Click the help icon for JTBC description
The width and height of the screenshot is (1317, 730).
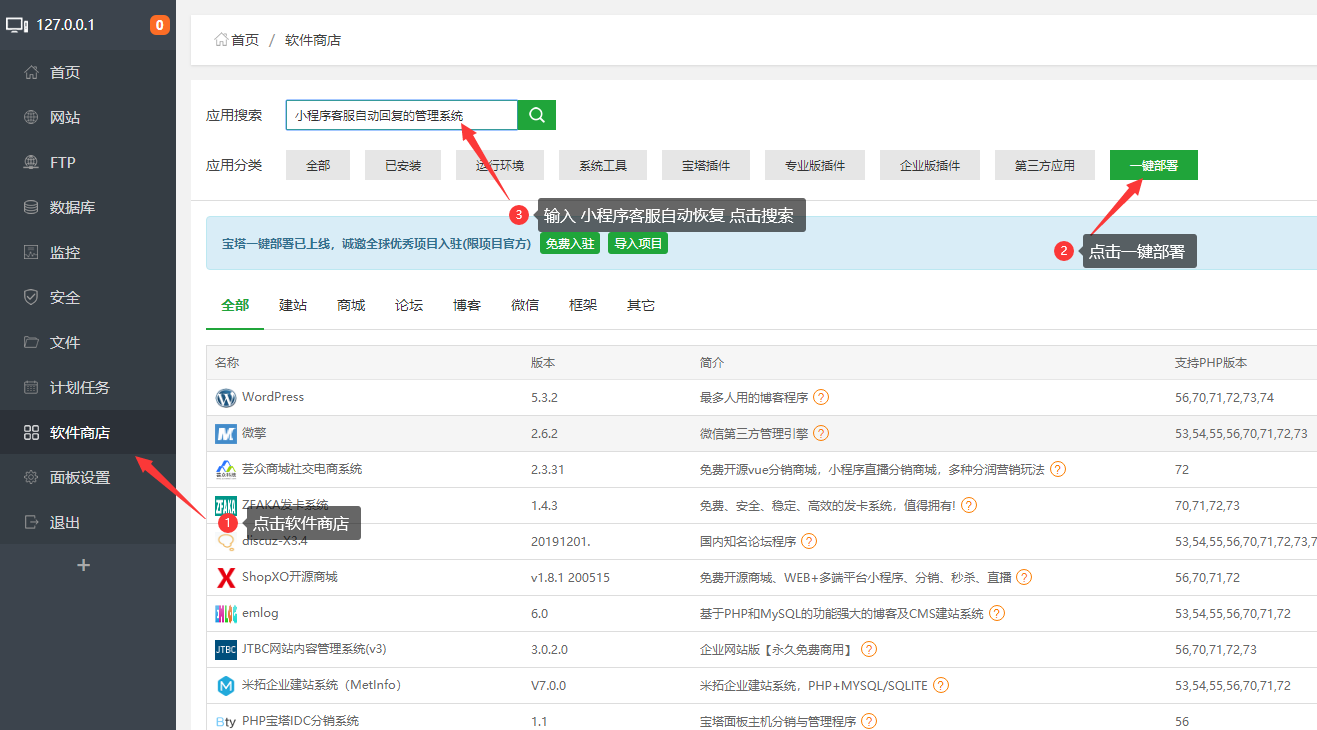(x=869, y=649)
